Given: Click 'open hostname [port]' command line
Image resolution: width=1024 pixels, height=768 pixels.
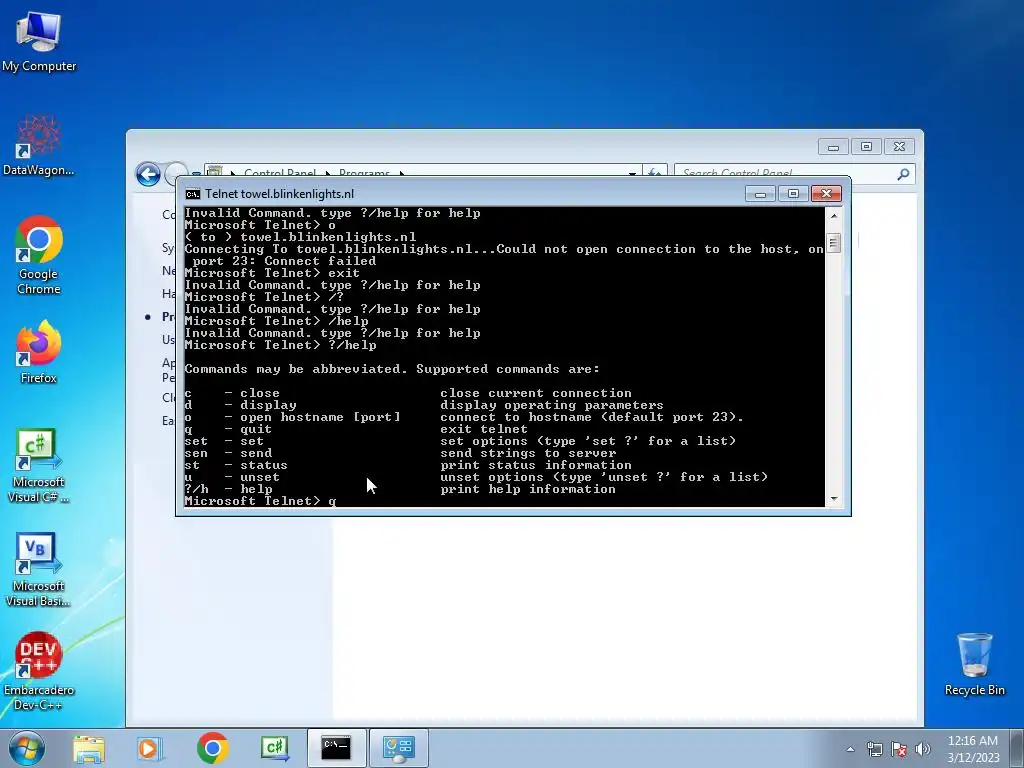Looking at the screenshot, I should point(293,417).
